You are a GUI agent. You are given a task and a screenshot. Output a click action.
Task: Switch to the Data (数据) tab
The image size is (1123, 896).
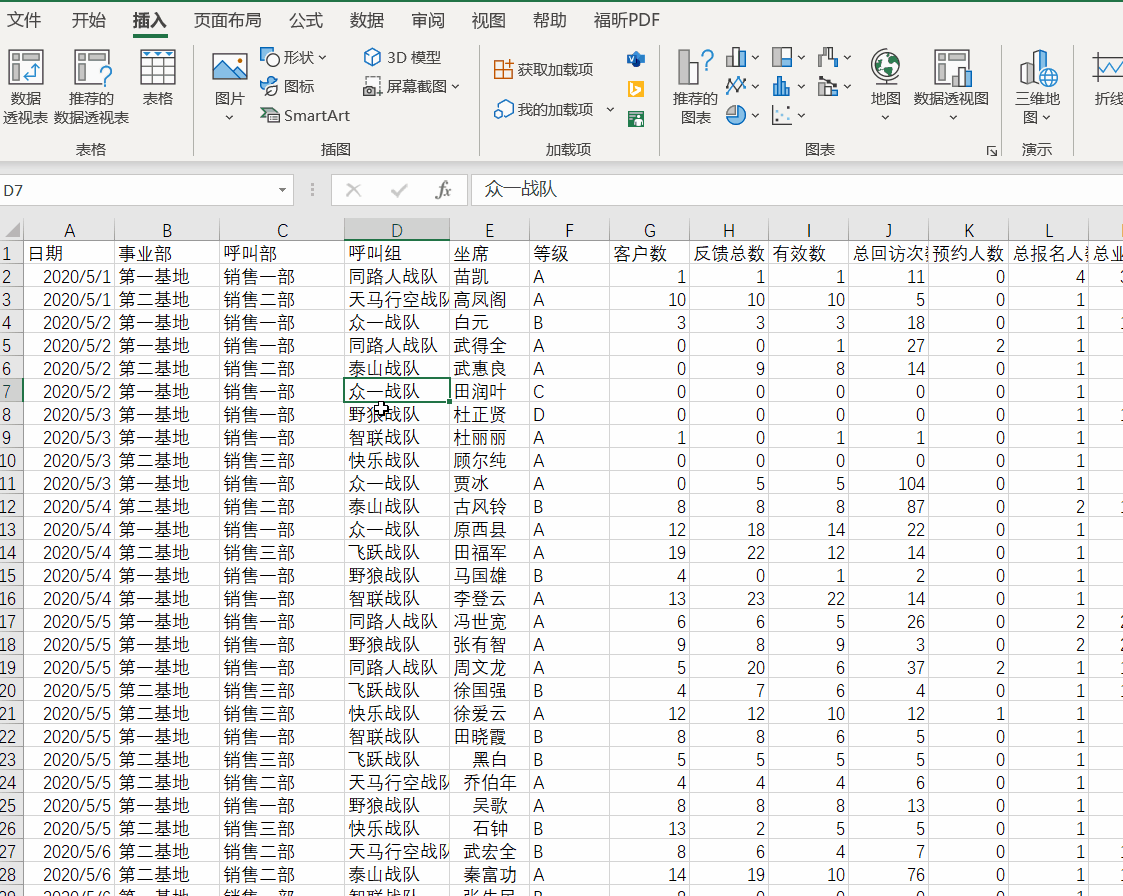pos(367,20)
